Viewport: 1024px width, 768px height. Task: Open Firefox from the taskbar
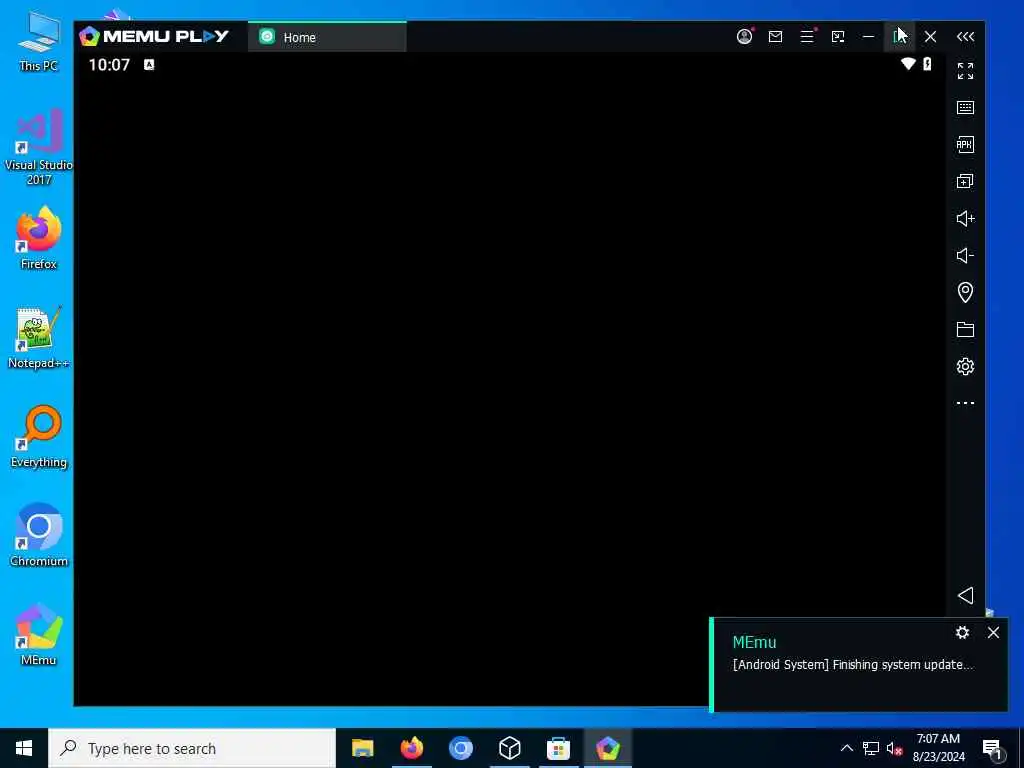point(411,748)
